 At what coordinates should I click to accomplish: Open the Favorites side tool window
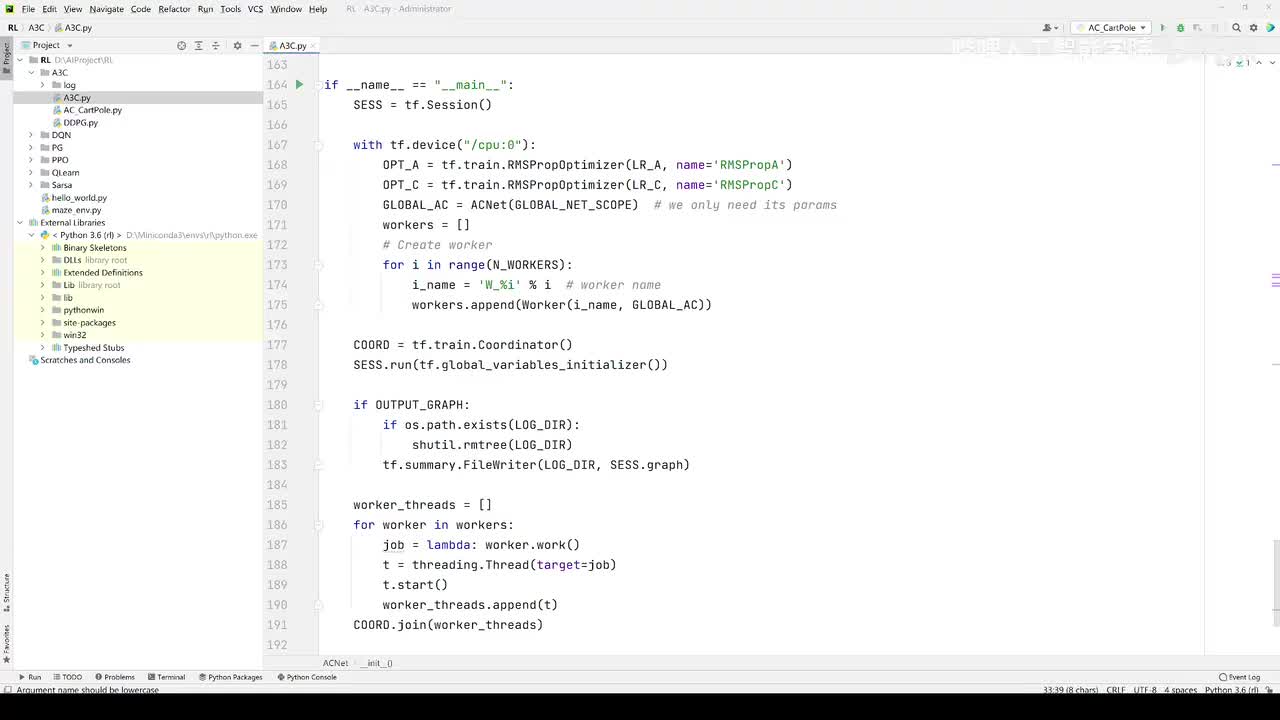pos(6,644)
